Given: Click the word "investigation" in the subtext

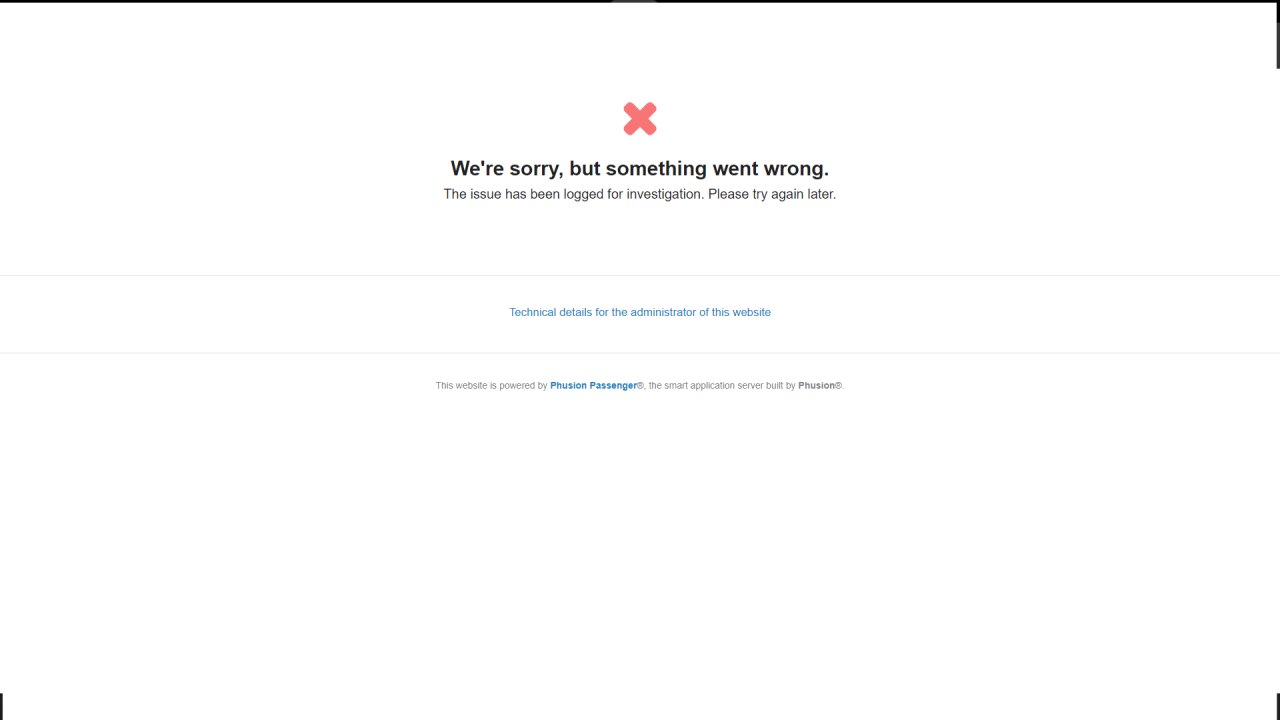Looking at the screenshot, I should pos(665,194).
